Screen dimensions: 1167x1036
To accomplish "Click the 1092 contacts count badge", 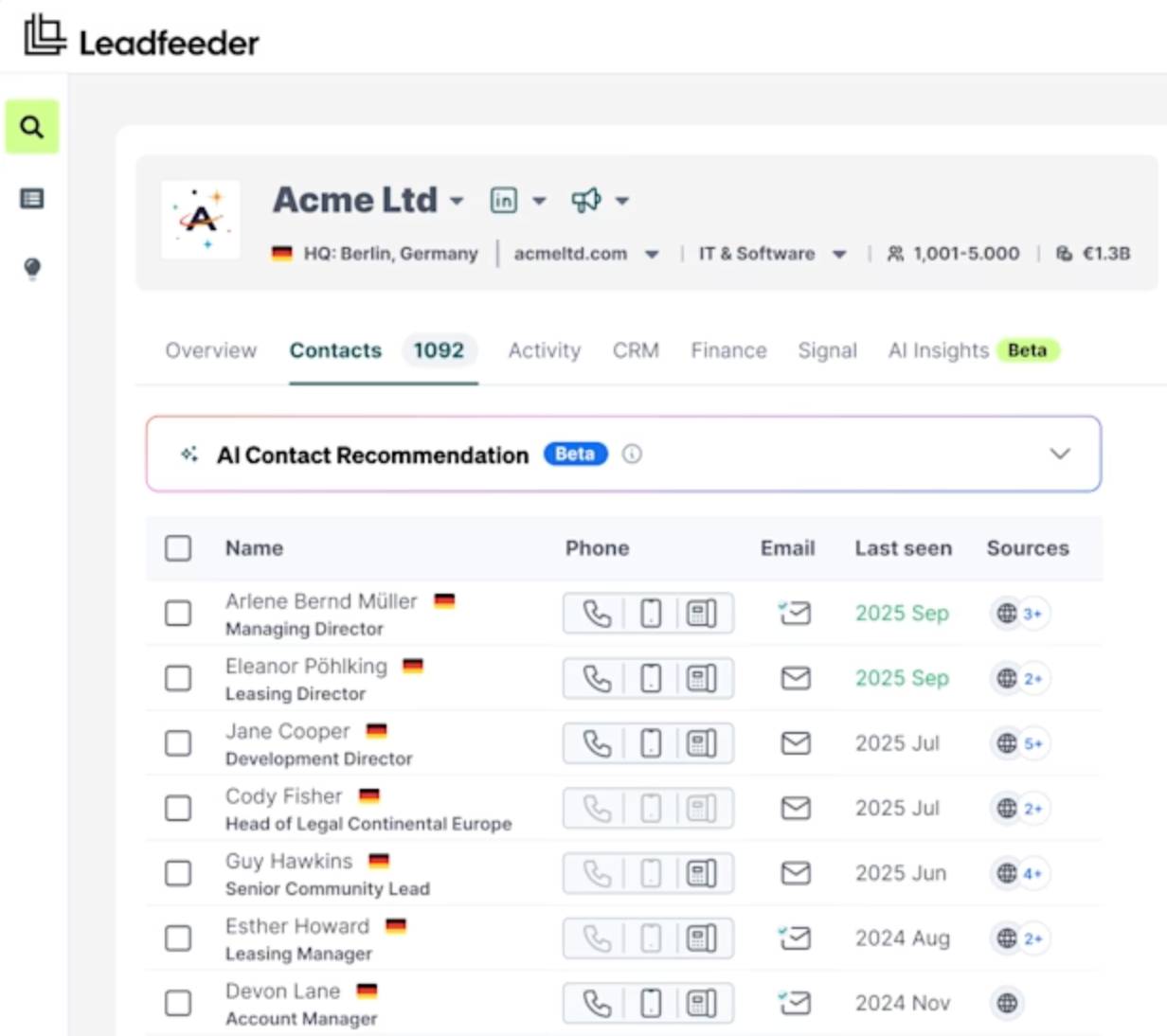I will tap(439, 350).
